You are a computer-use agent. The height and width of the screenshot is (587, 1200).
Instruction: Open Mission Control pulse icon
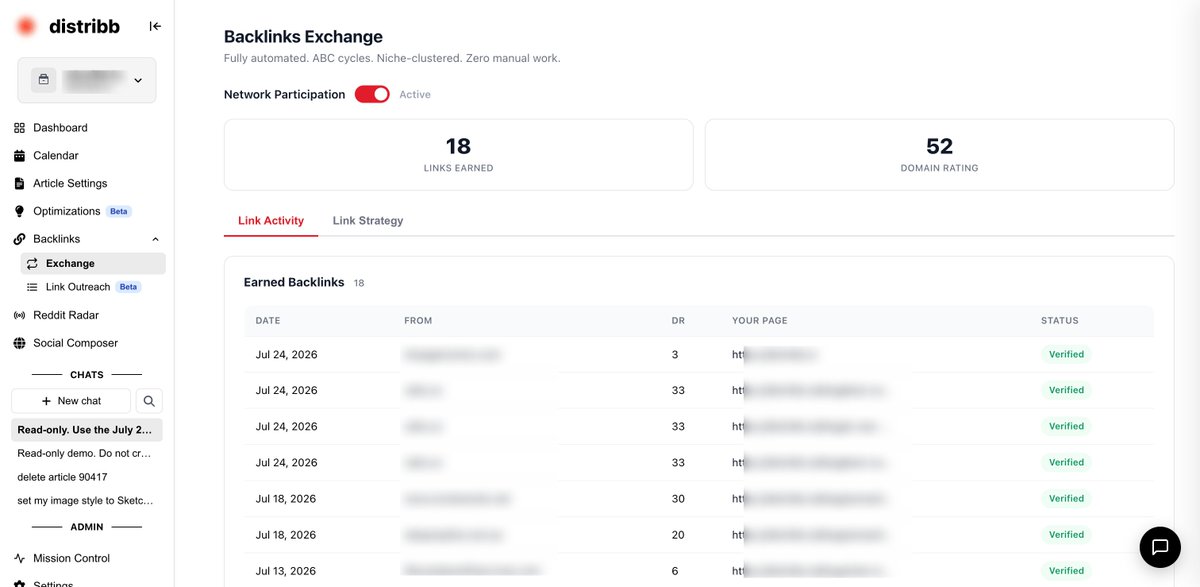coord(19,559)
